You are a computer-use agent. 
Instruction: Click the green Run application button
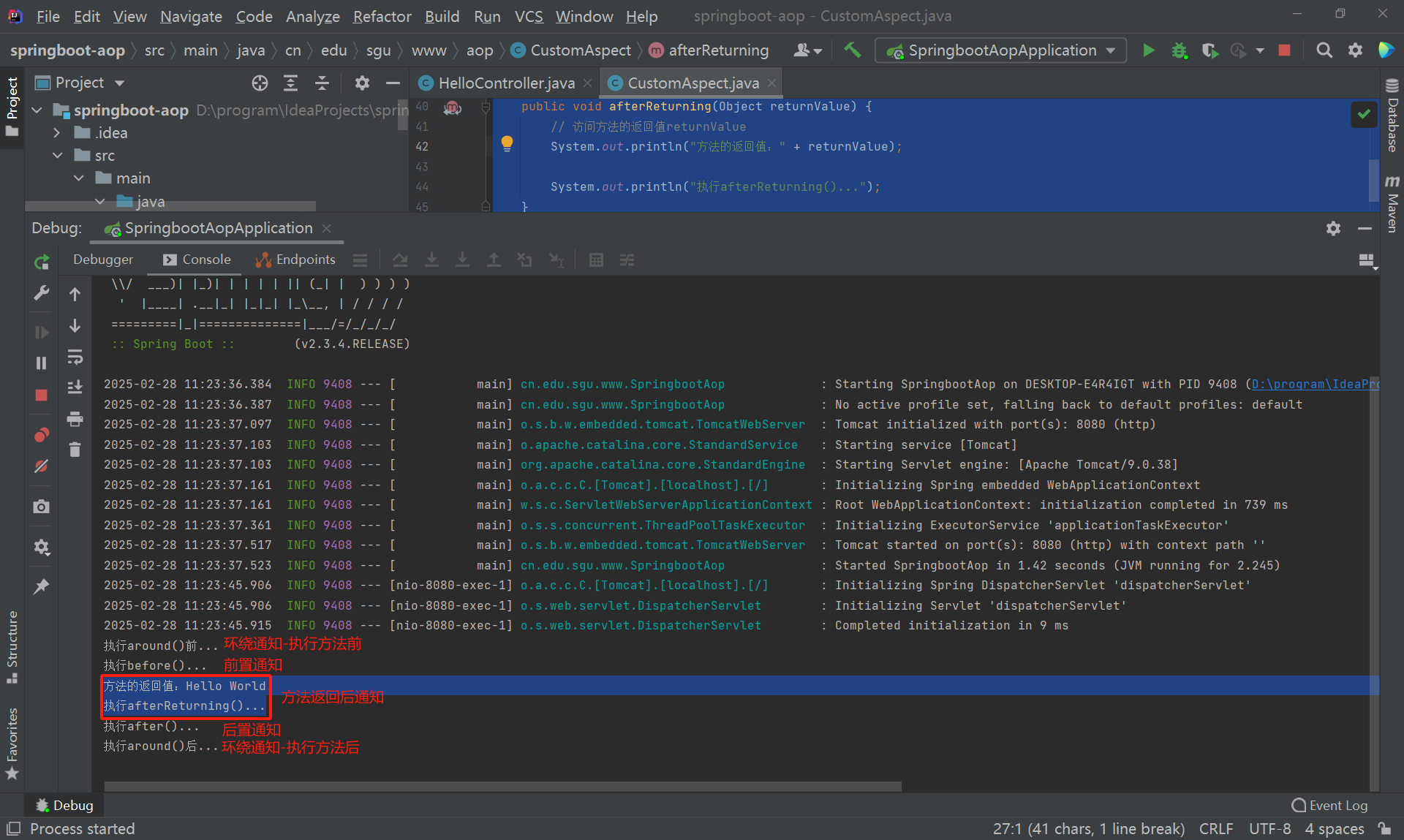tap(1149, 50)
